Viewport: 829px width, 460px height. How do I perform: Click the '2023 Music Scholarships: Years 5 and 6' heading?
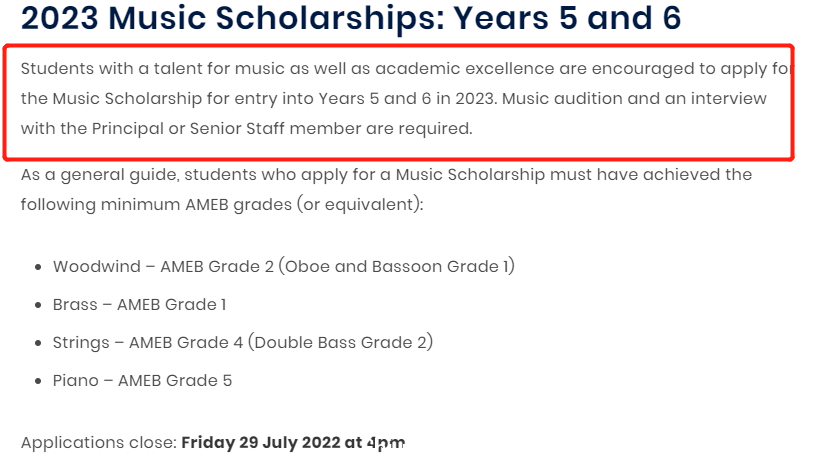coord(351,17)
